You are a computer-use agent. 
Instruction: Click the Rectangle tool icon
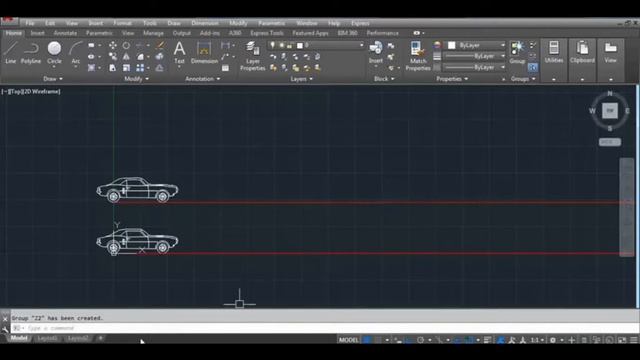click(x=91, y=45)
